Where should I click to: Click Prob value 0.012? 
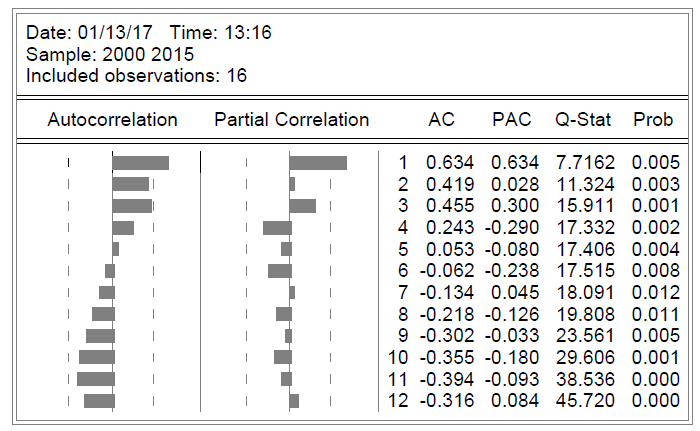[655, 293]
